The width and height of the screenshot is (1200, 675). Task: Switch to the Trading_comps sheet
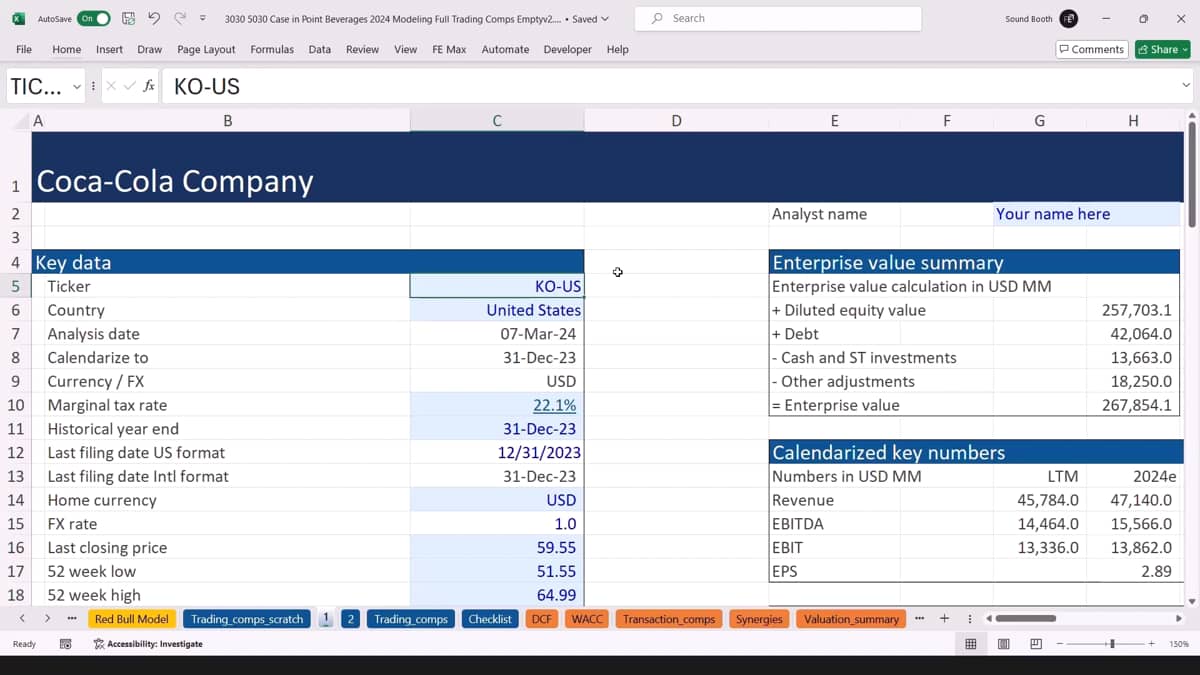pyautogui.click(x=410, y=619)
